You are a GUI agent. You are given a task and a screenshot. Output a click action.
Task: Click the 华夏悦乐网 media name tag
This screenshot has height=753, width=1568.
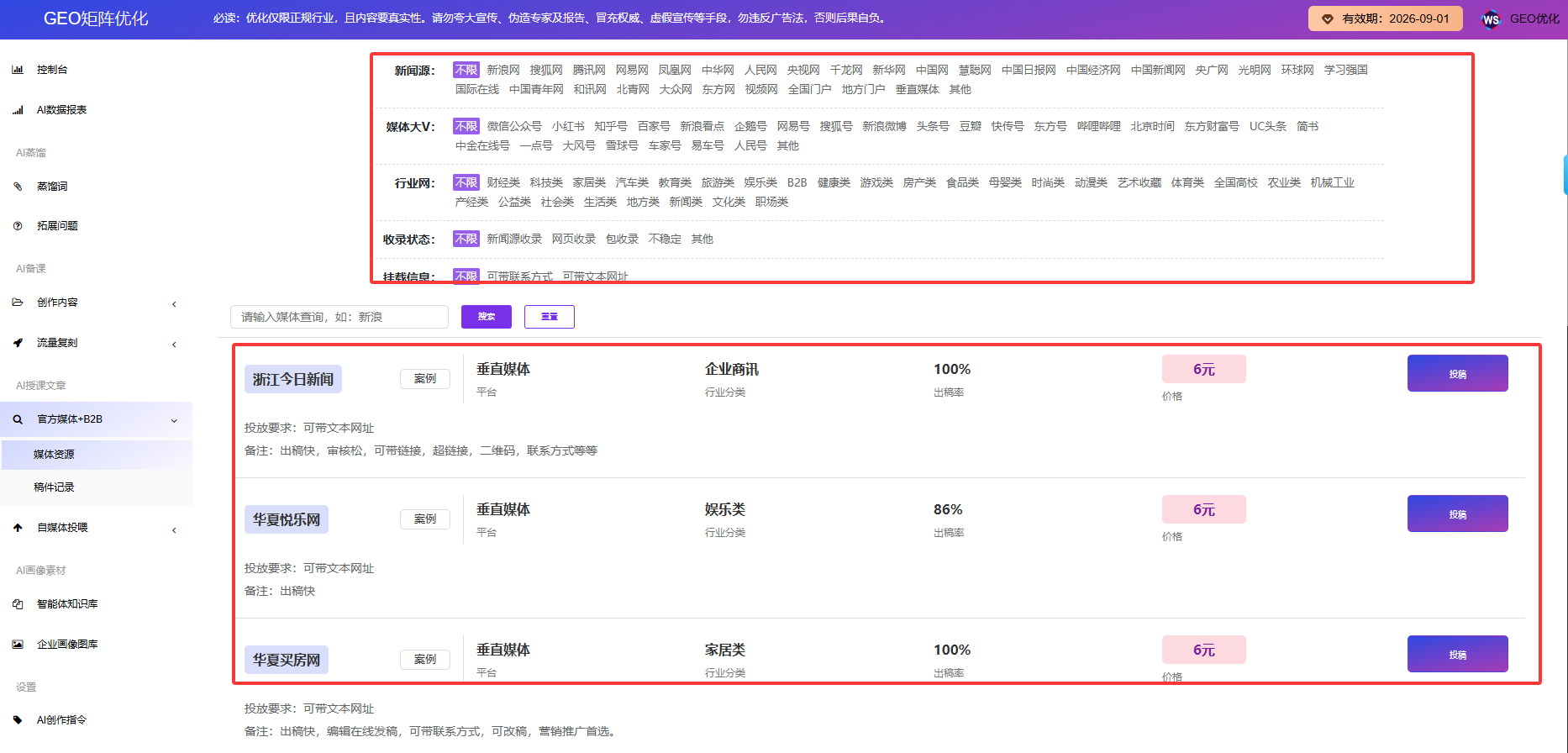[x=287, y=520]
